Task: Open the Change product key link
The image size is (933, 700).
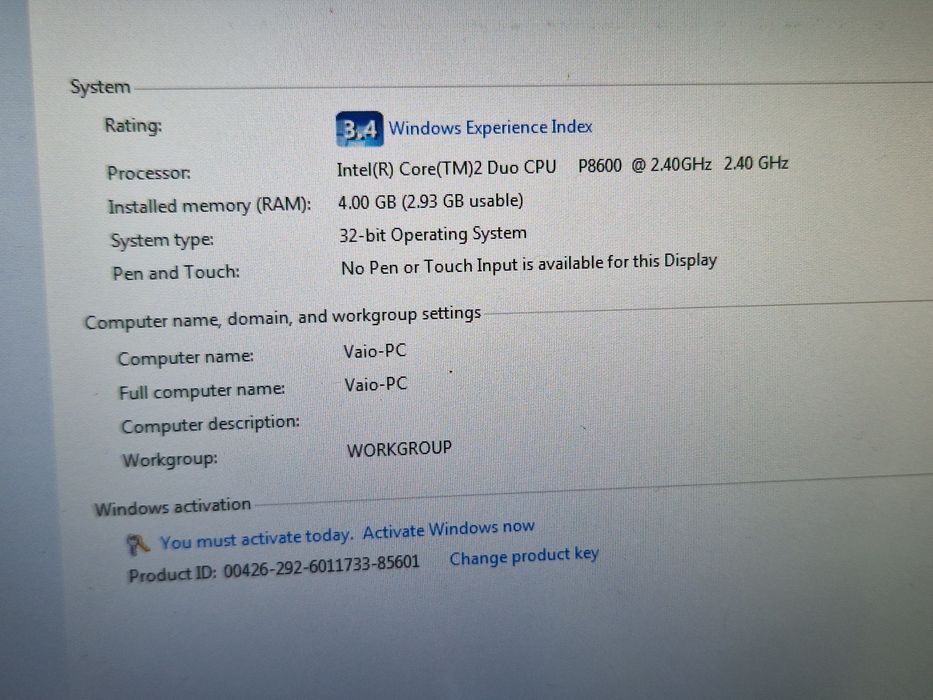Action: click(x=524, y=557)
